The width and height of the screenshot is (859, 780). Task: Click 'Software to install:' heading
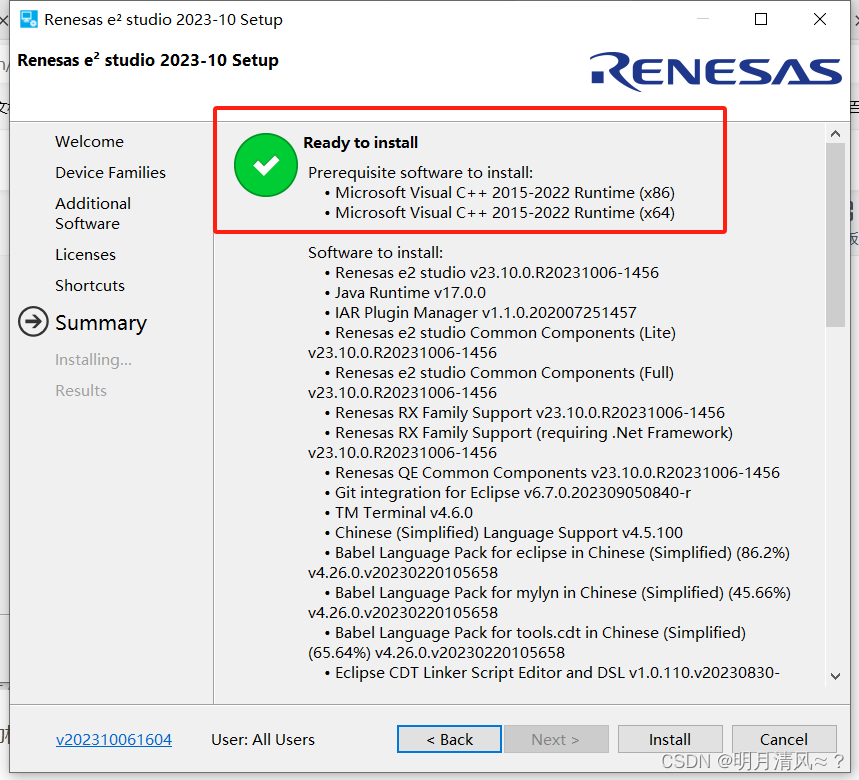click(375, 253)
